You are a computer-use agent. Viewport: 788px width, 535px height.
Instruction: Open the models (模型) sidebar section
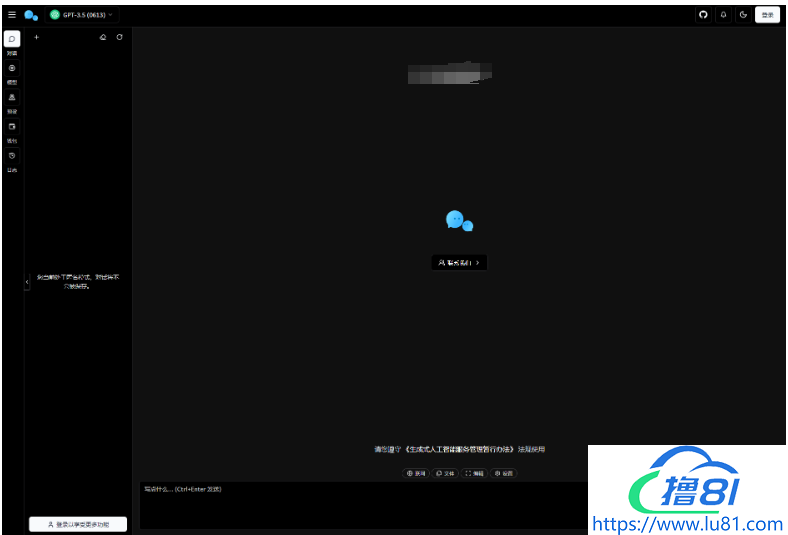point(12,69)
